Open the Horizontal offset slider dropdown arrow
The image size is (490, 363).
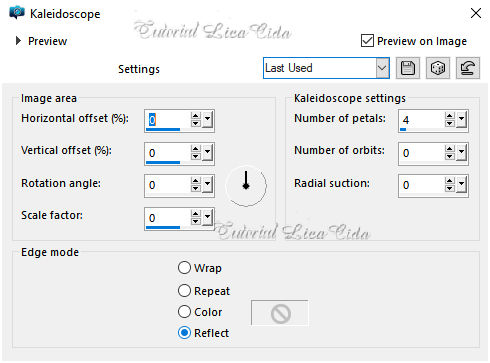pyautogui.click(x=208, y=119)
